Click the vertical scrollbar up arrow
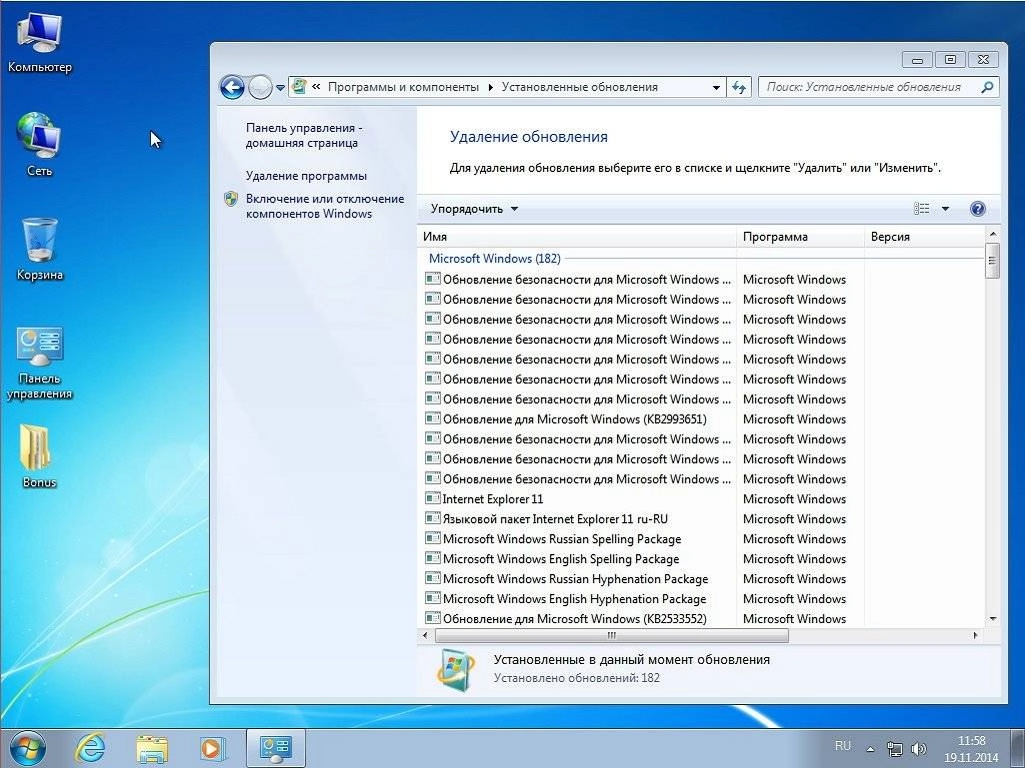Screen dimensions: 1025x768 click(x=993, y=234)
